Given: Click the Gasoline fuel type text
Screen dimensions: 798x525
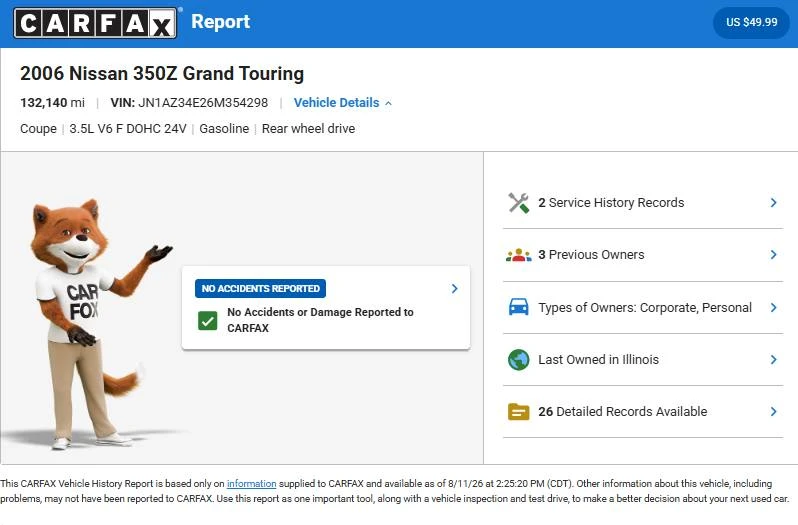Looking at the screenshot, I should click(224, 129).
